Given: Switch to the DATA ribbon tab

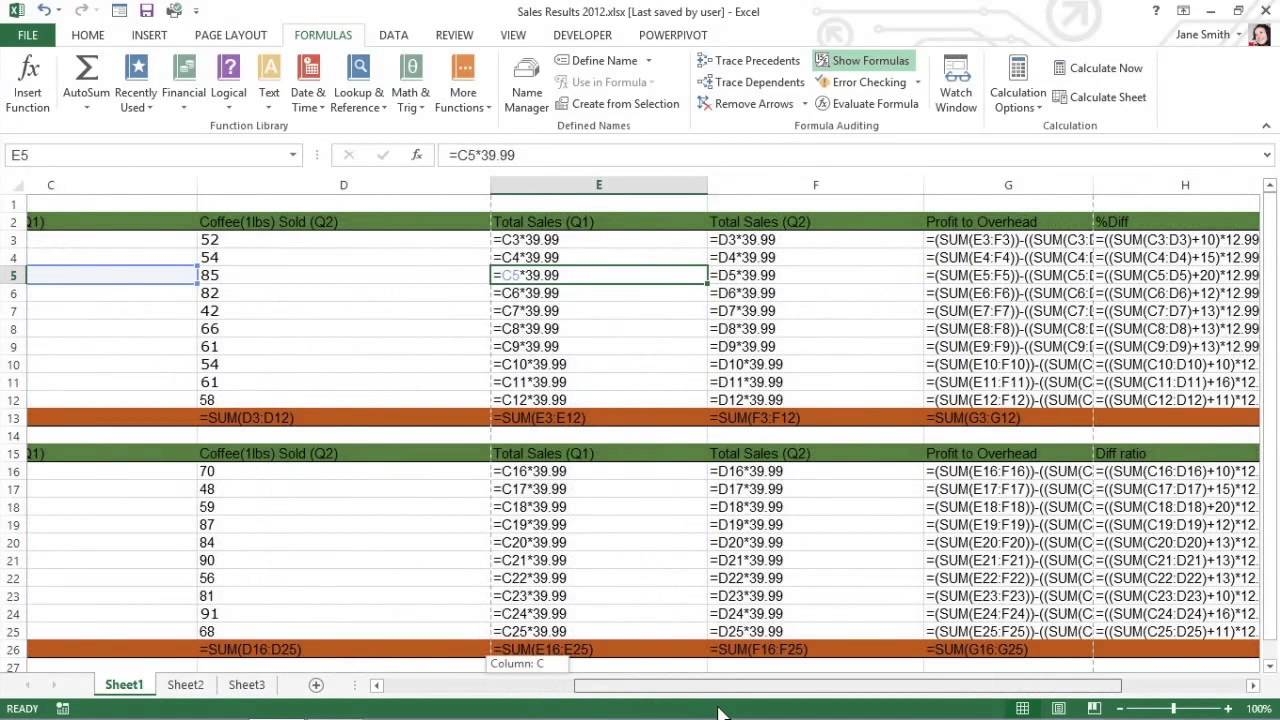Looking at the screenshot, I should (x=393, y=35).
